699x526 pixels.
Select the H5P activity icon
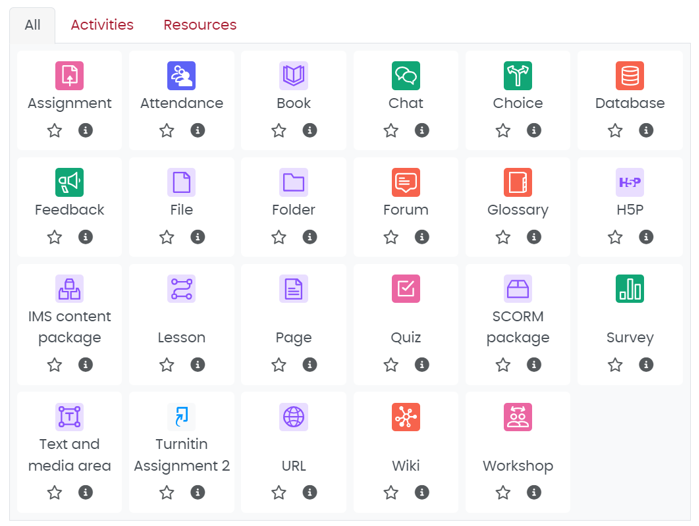(x=629, y=182)
